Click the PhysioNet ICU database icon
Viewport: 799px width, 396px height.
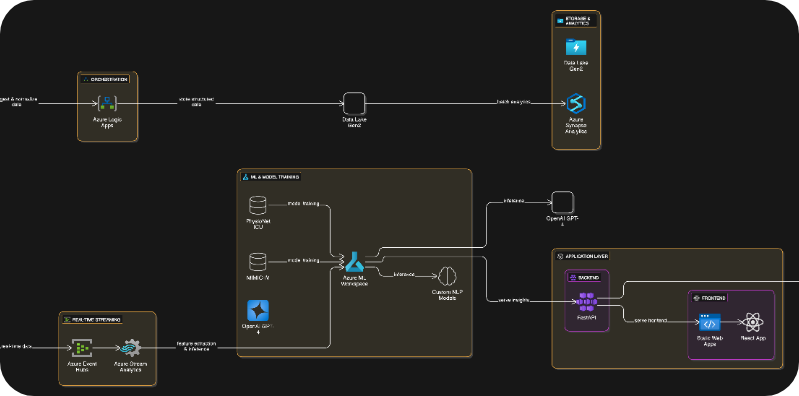pyautogui.click(x=258, y=205)
